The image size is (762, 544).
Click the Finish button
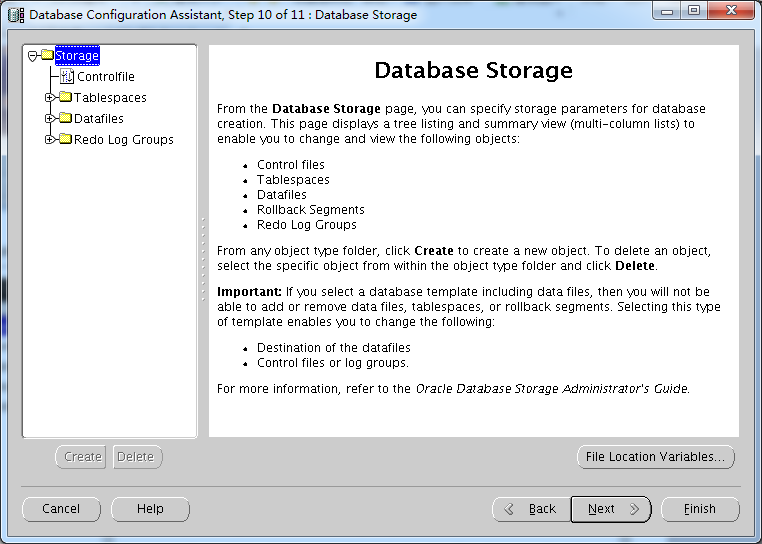700,509
